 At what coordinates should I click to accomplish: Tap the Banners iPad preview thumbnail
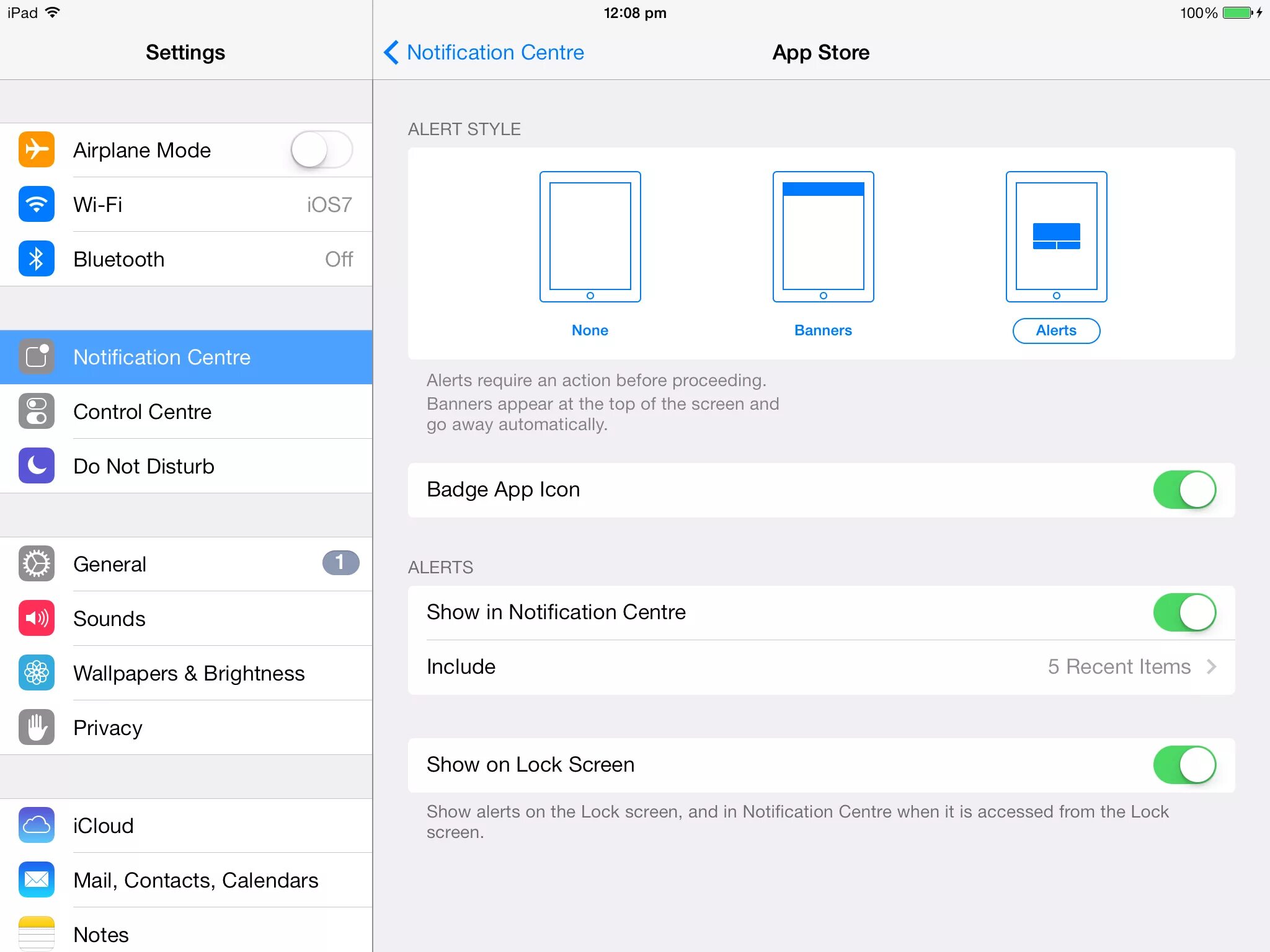[823, 237]
